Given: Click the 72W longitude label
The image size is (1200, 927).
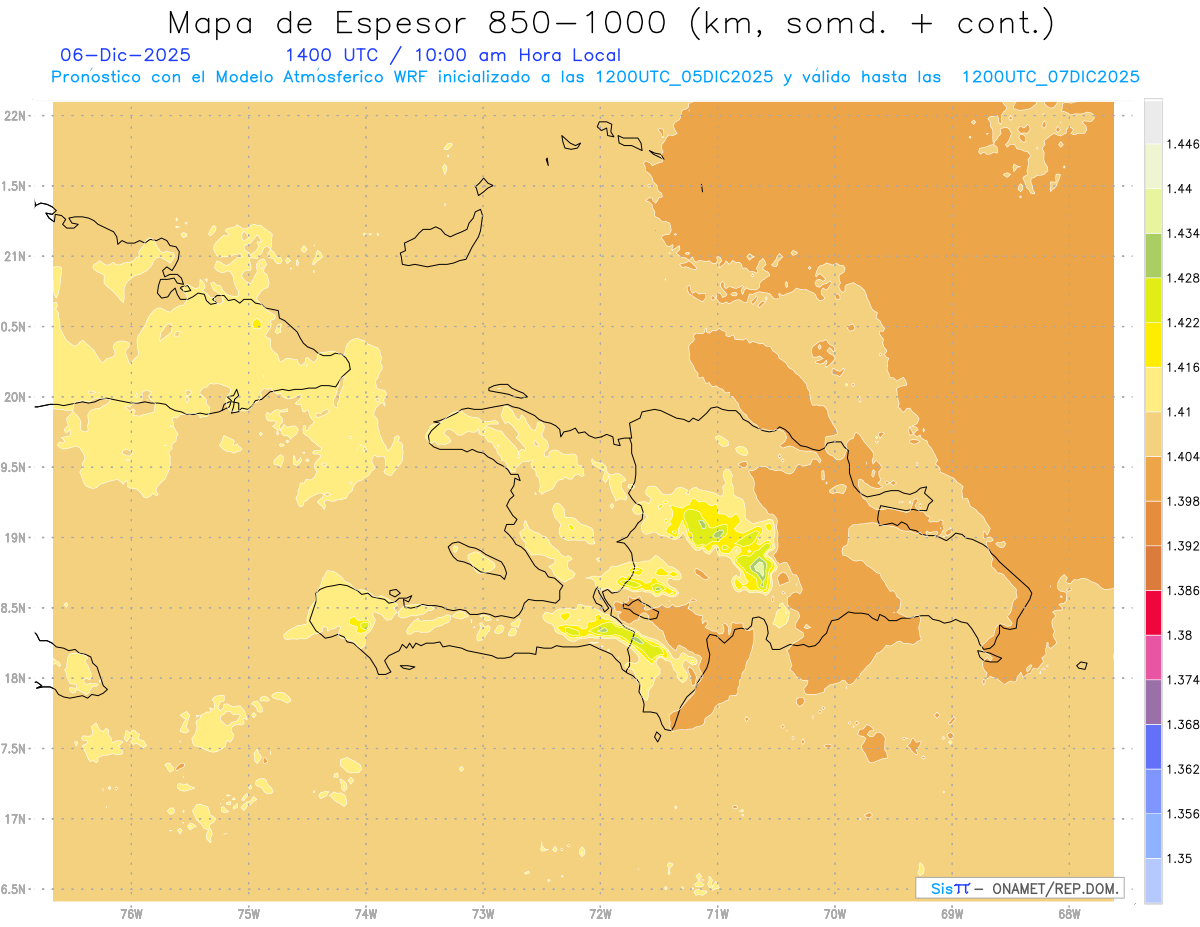Looking at the screenshot, I should pos(600,913).
